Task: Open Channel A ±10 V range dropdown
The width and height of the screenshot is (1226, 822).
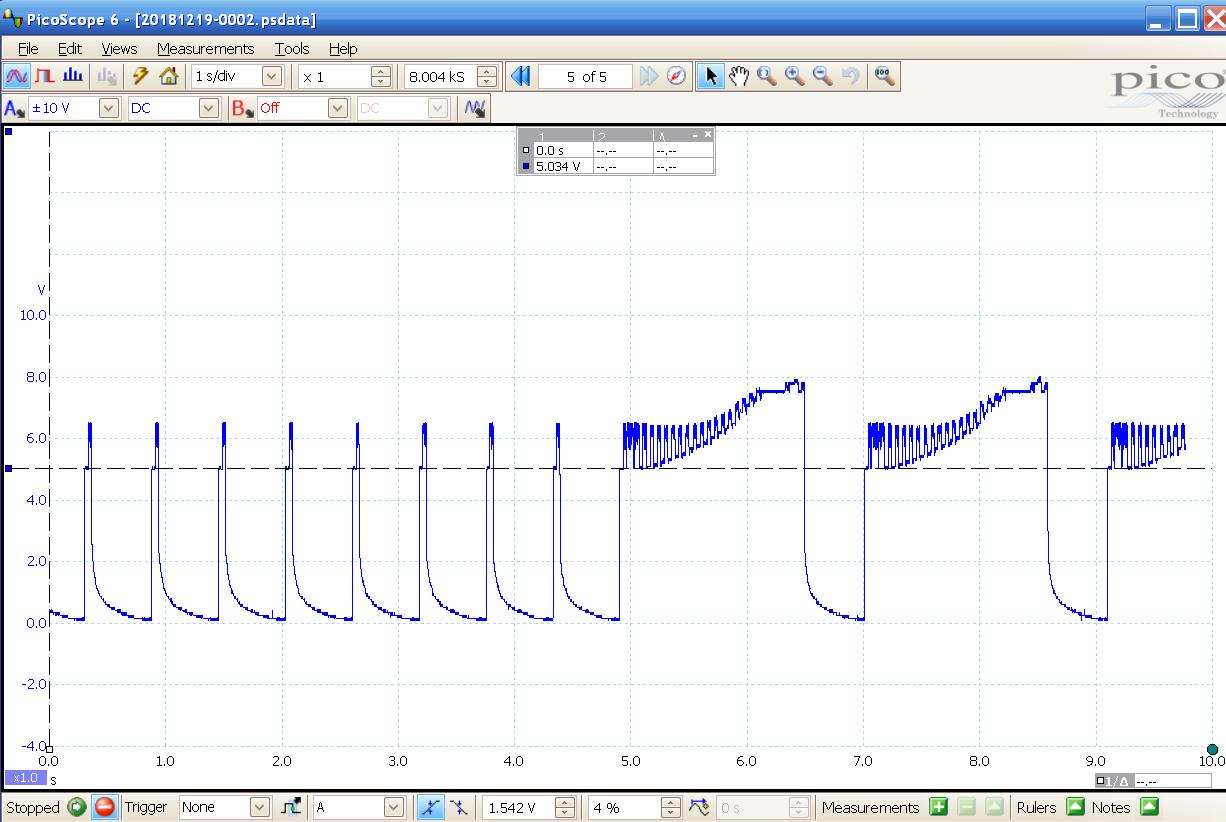Action: [x=109, y=108]
